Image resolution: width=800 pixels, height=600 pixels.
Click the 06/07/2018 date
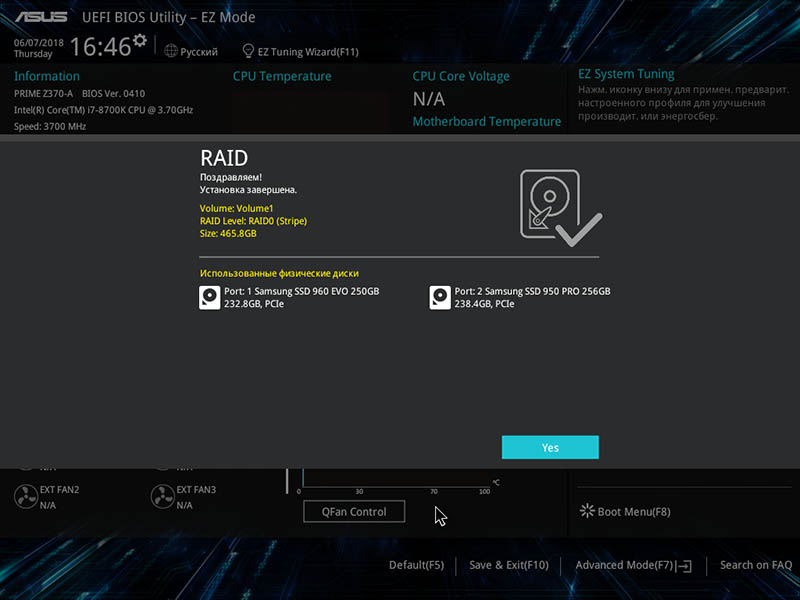pos(39,42)
